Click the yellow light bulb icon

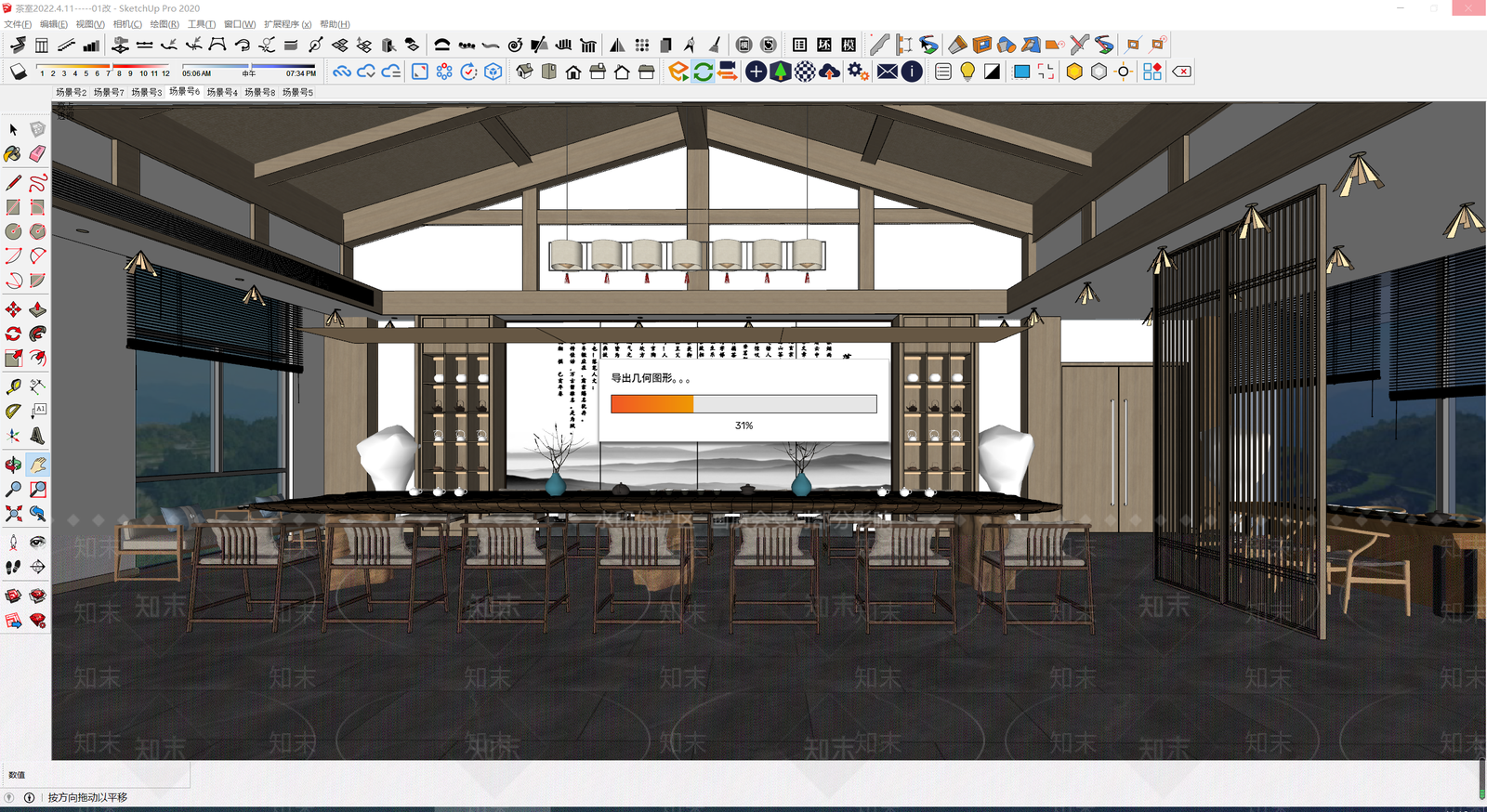pyautogui.click(x=967, y=72)
